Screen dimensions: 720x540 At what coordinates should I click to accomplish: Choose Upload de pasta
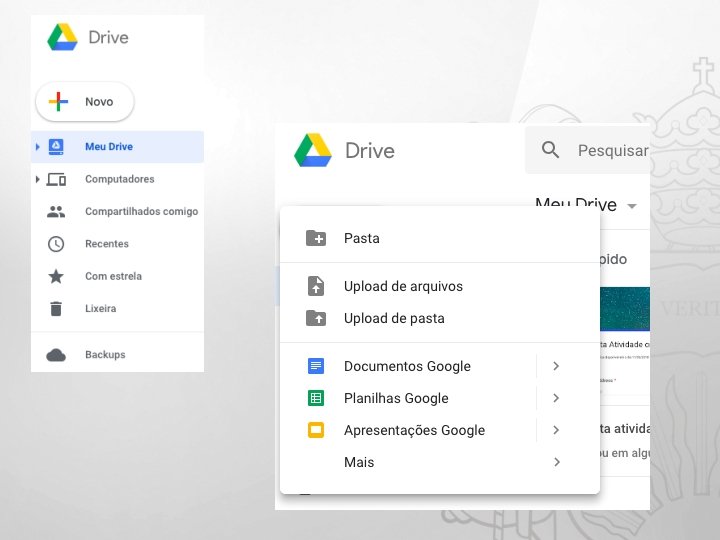click(x=439, y=318)
